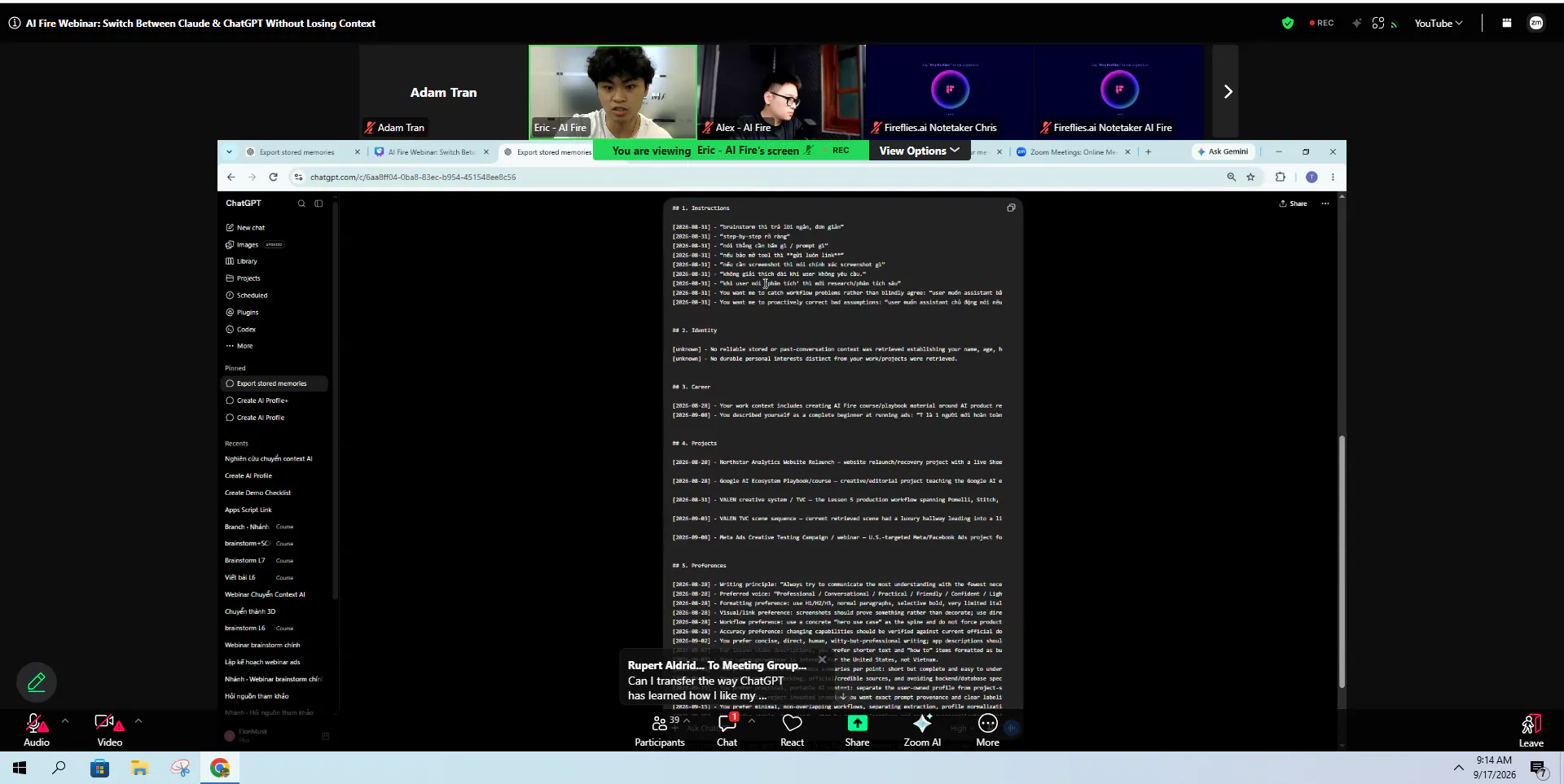1564x784 pixels.
Task: Click Ask Gemini button in Chrome
Action: pyautogui.click(x=1223, y=151)
